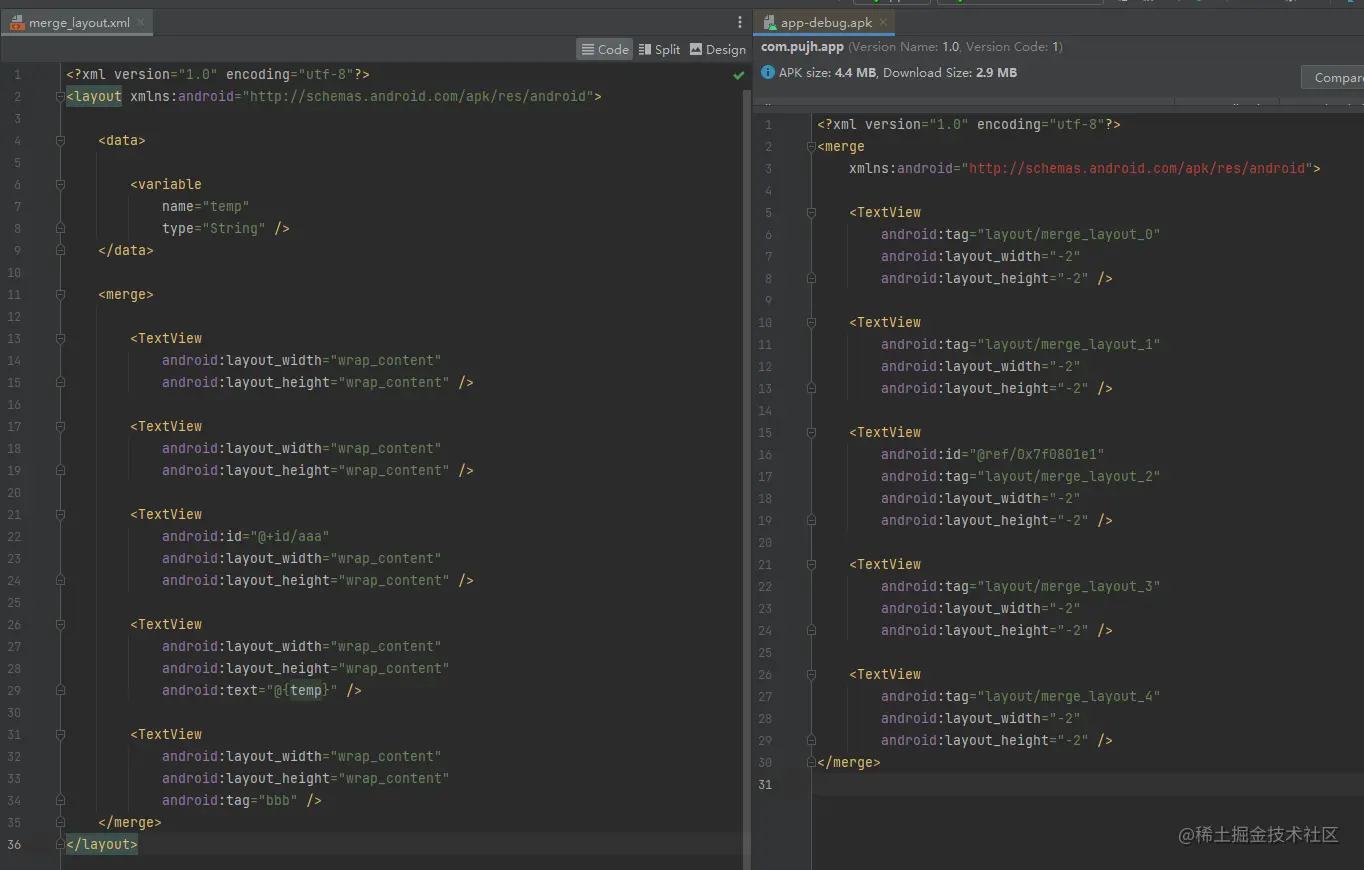The width and height of the screenshot is (1364, 870).
Task: Switch editor to Design view mode
Action: 717,49
